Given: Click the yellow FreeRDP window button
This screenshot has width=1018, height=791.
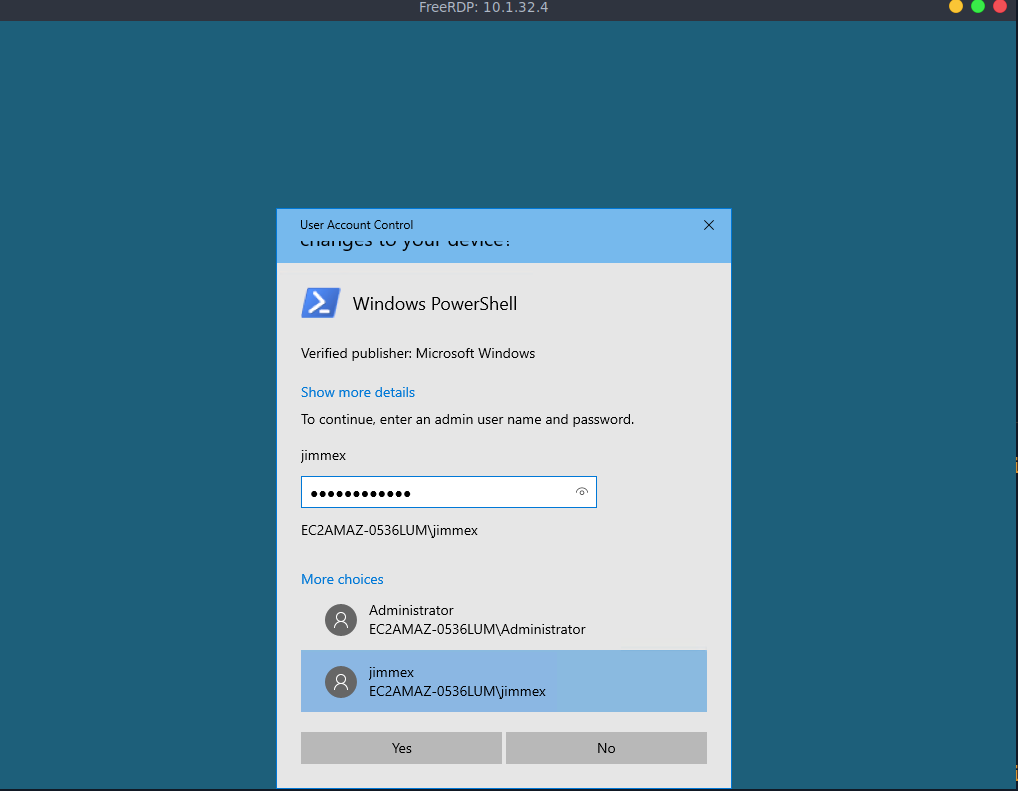Looking at the screenshot, I should 956,6.
